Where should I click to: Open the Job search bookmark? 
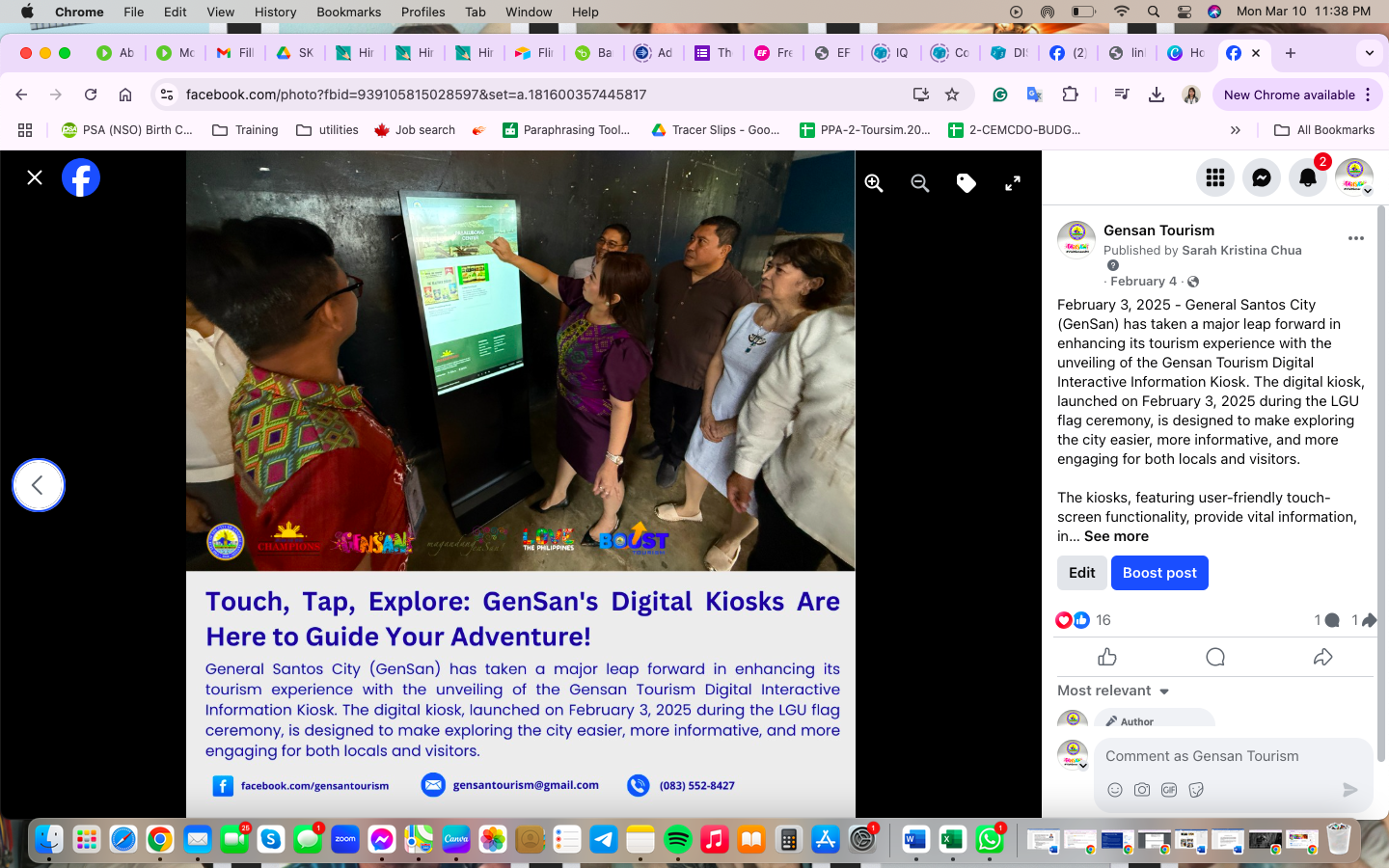pos(415,130)
